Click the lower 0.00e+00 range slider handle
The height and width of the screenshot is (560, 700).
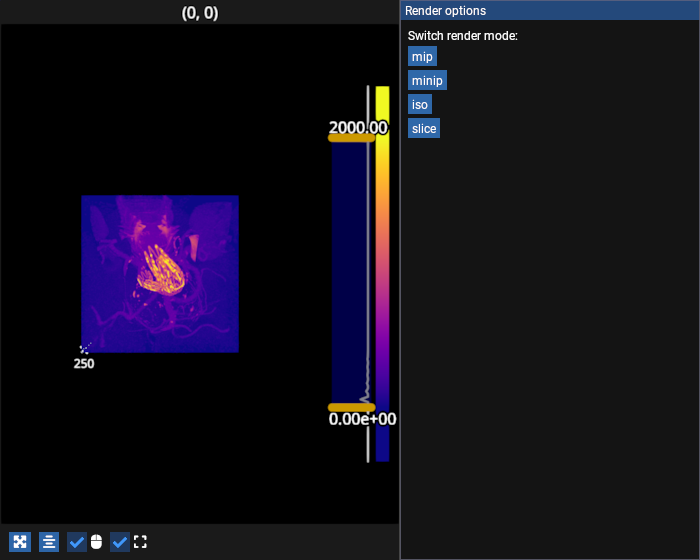click(x=351, y=407)
